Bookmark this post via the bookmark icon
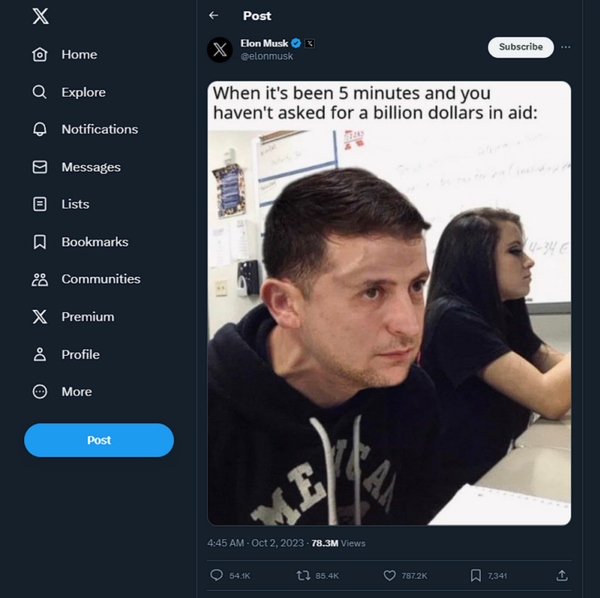 point(475,575)
